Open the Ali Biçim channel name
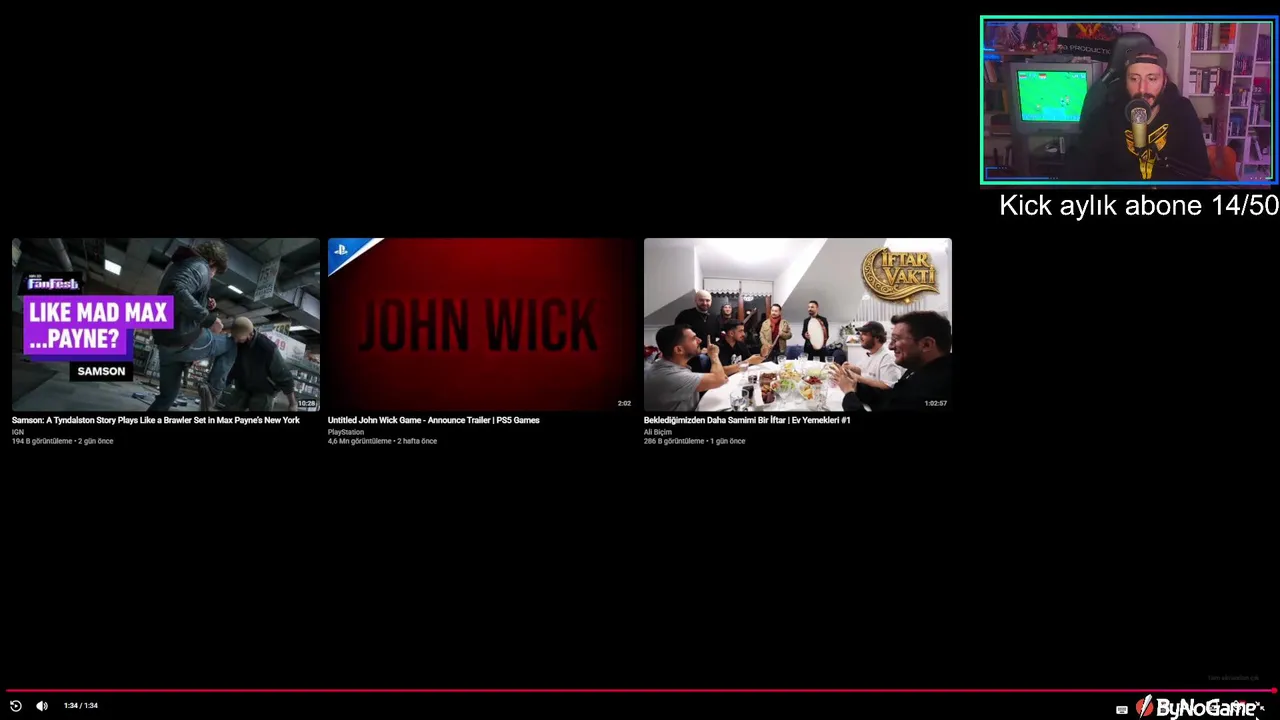Image resolution: width=1280 pixels, height=720 pixels. 658,432
